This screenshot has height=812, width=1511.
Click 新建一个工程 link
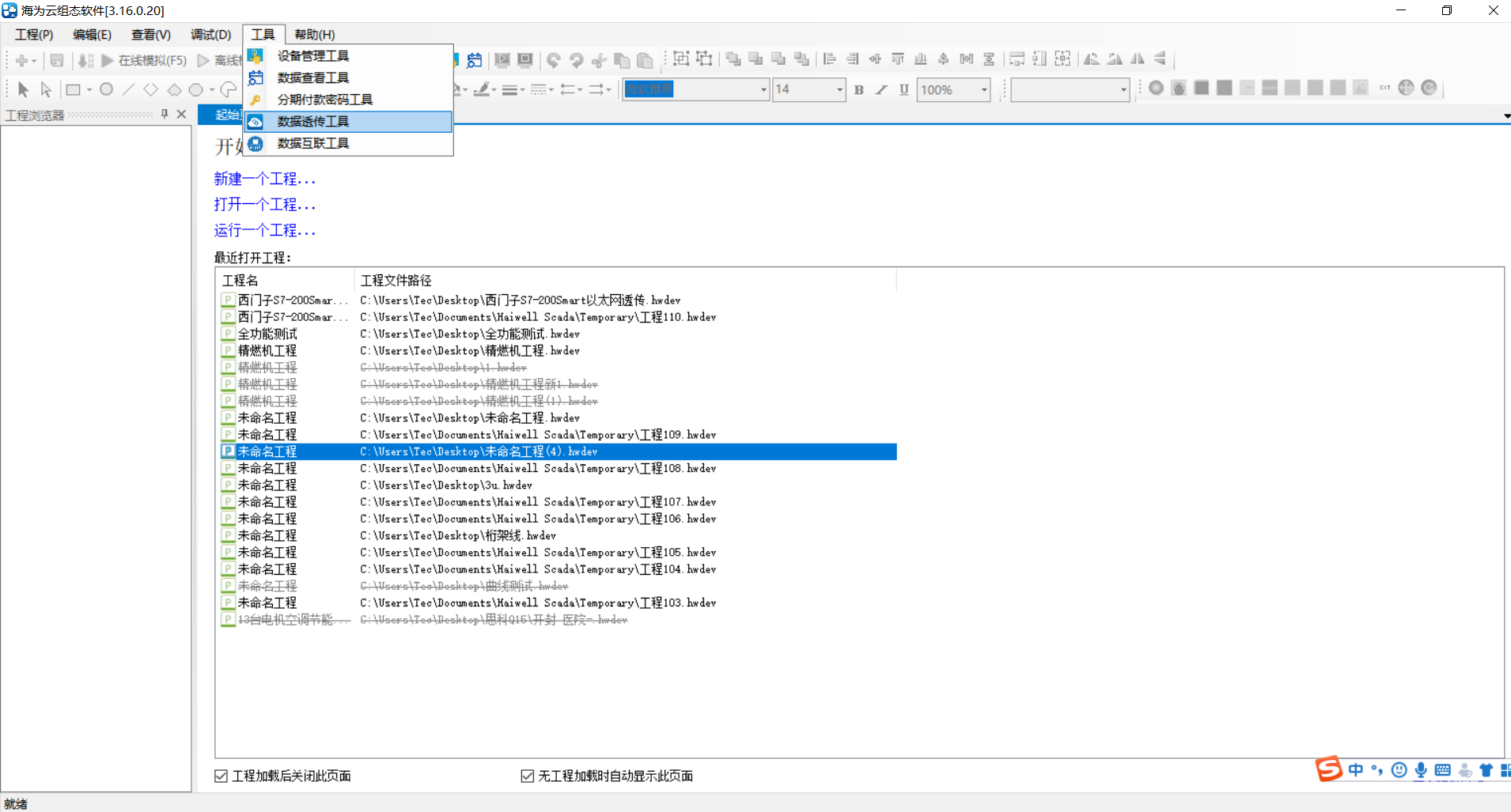click(264, 179)
